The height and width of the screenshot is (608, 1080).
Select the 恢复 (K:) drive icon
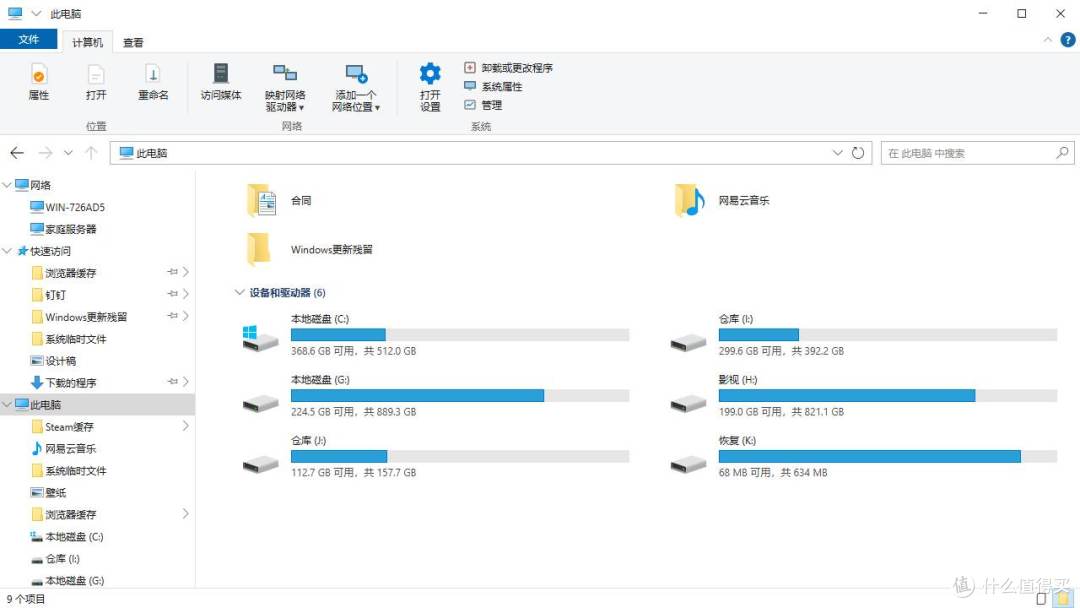click(x=688, y=464)
